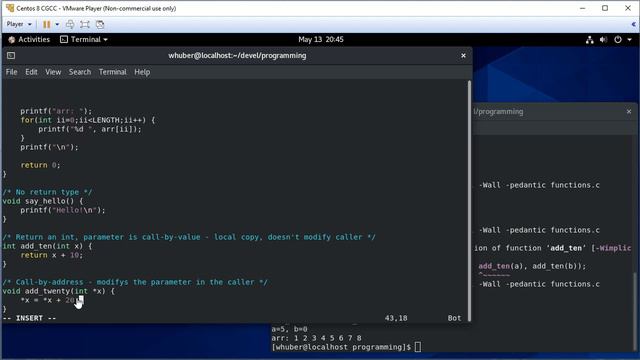640x360 pixels.
Task: Click the 'for(int ii=0;ii<LENGTH;ii++)' line
Action: coord(88,120)
